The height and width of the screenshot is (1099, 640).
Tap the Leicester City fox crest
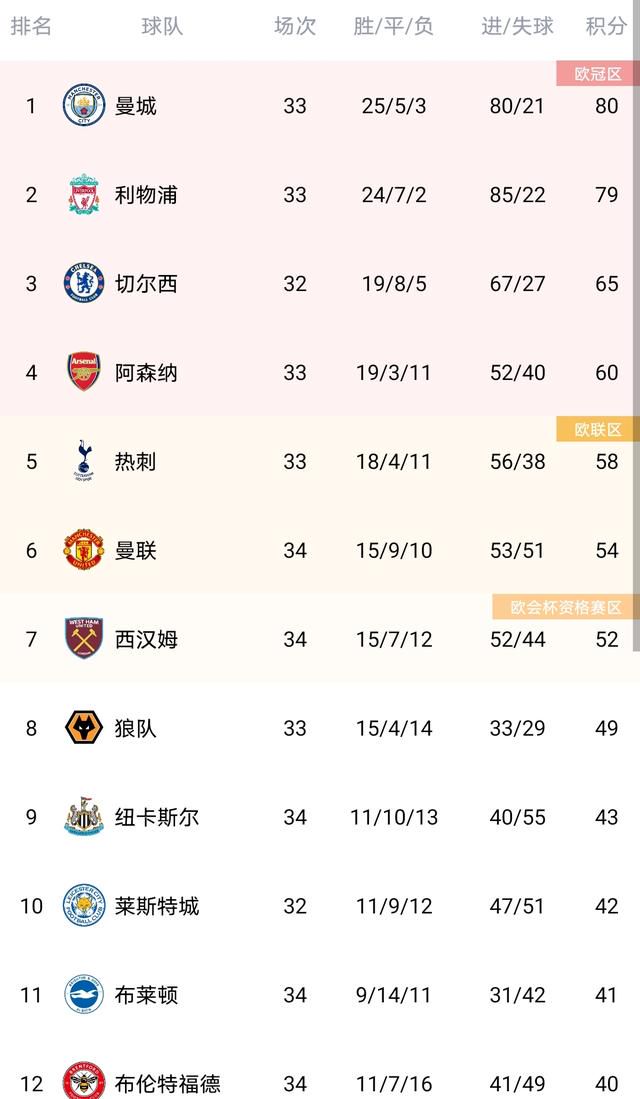[x=83, y=906]
